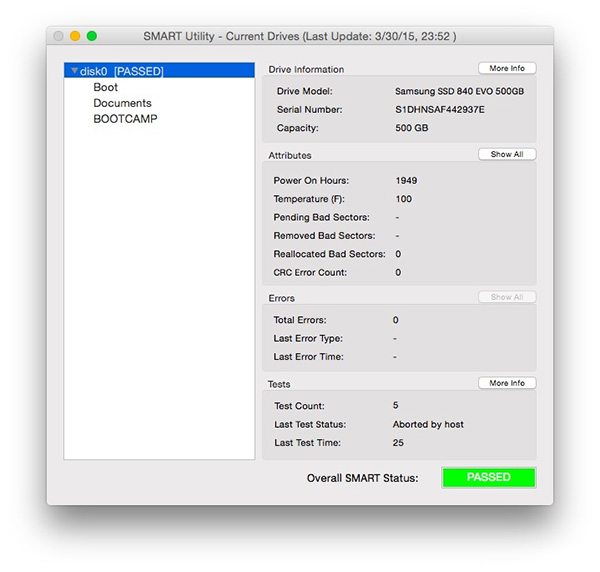Click the gray close window button
Image resolution: width=600 pixels, height=572 pixels.
tap(58, 36)
